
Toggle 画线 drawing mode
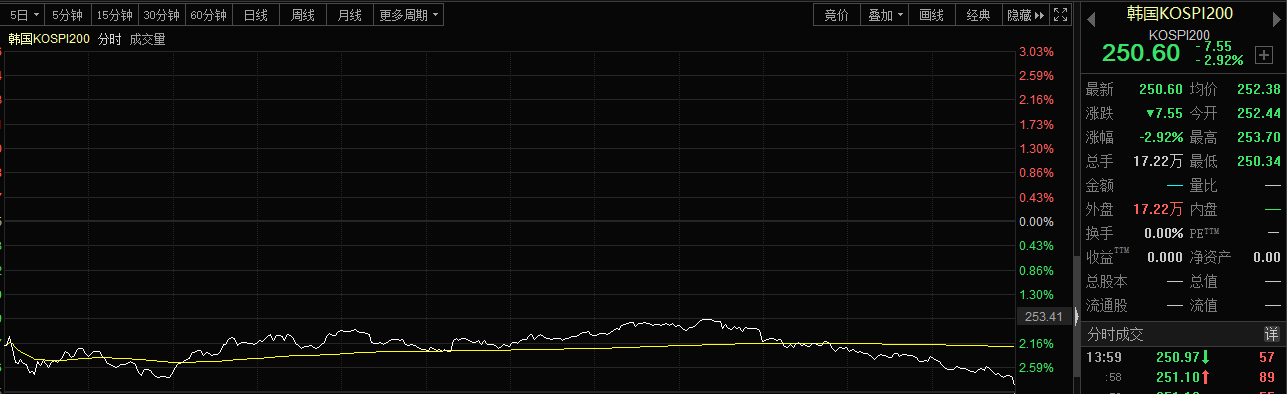(931, 15)
